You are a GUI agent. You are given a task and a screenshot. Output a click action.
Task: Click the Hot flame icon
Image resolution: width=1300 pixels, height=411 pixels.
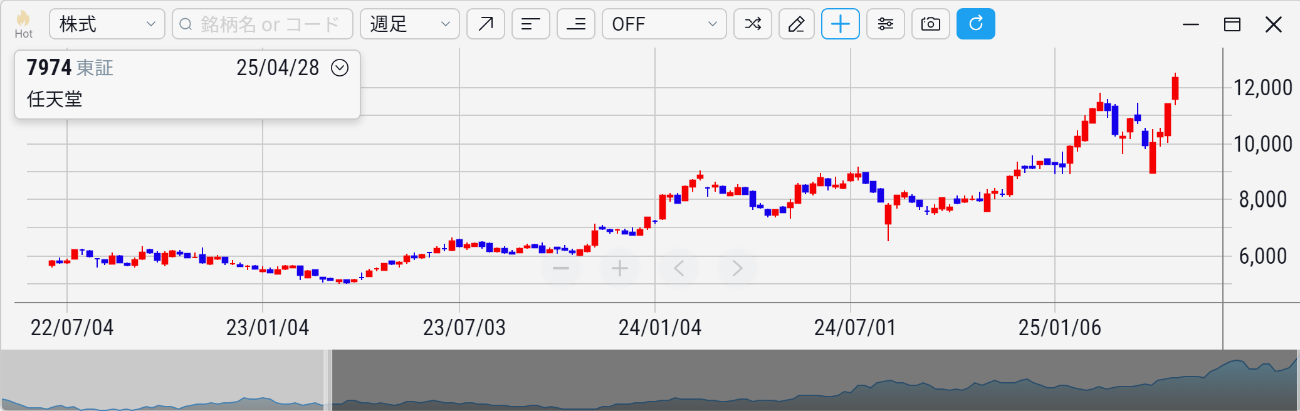[x=23, y=24]
